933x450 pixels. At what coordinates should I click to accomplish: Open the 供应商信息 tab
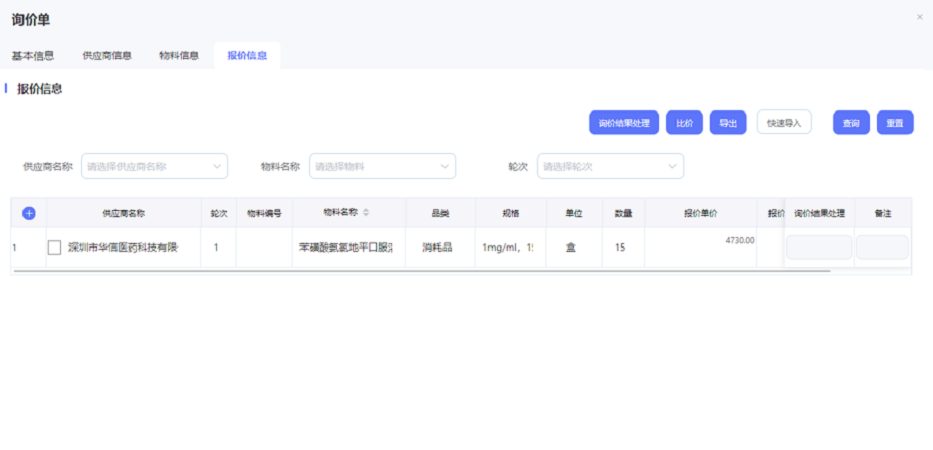click(107, 56)
